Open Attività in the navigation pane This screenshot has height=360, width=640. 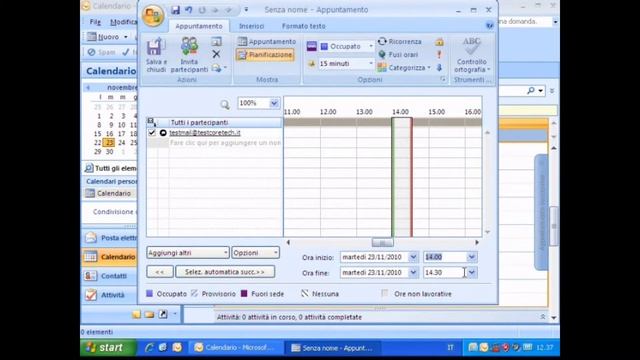(x=109, y=295)
